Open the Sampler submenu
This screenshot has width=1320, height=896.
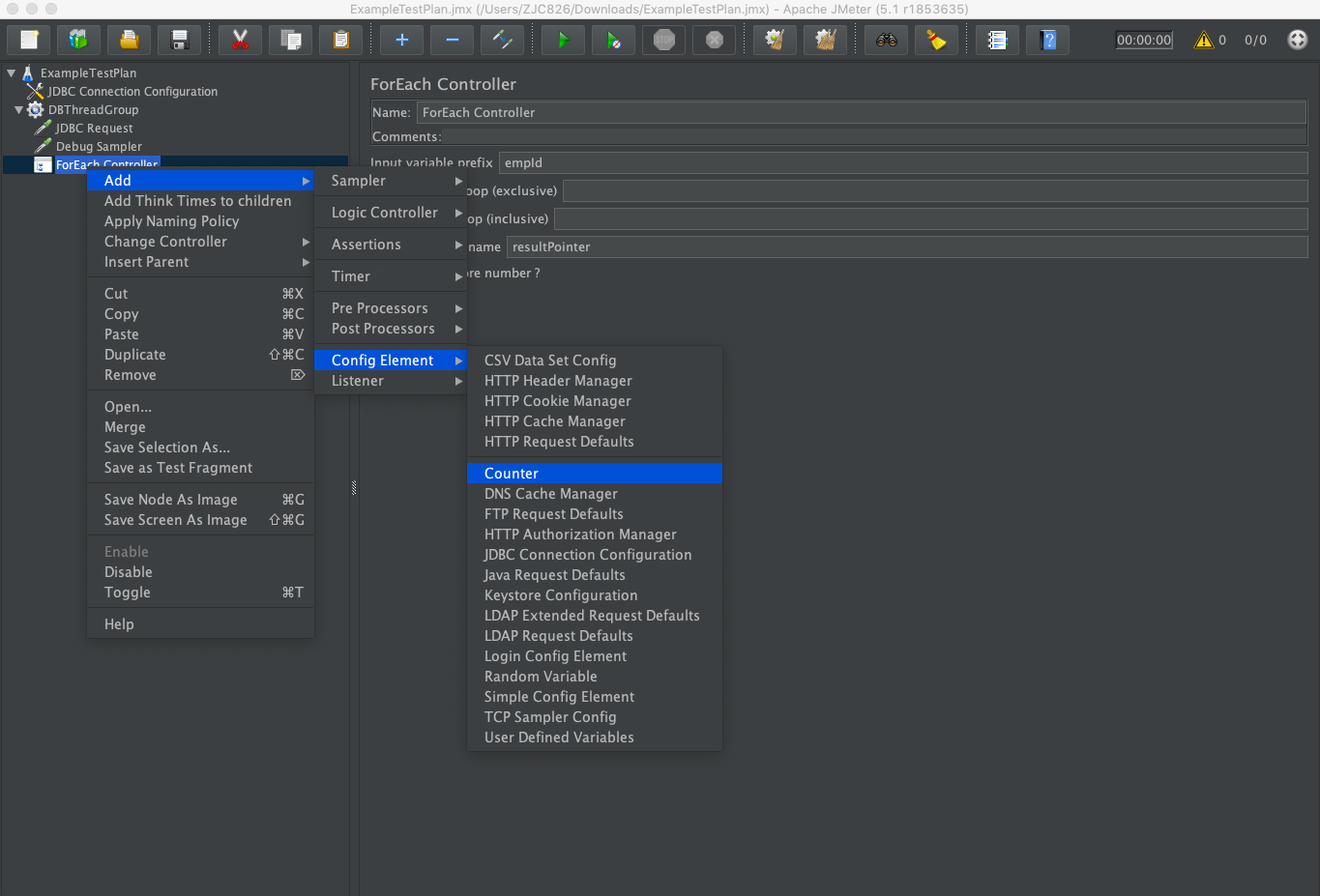[391, 181]
